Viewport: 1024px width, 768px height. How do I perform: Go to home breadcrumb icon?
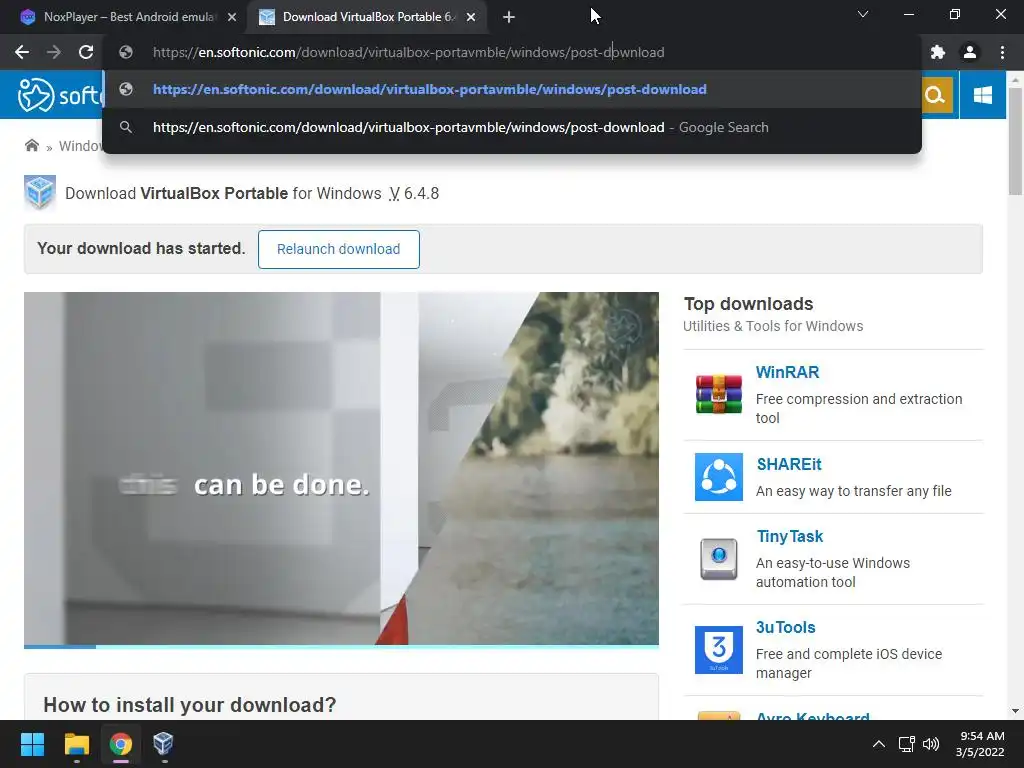31,145
